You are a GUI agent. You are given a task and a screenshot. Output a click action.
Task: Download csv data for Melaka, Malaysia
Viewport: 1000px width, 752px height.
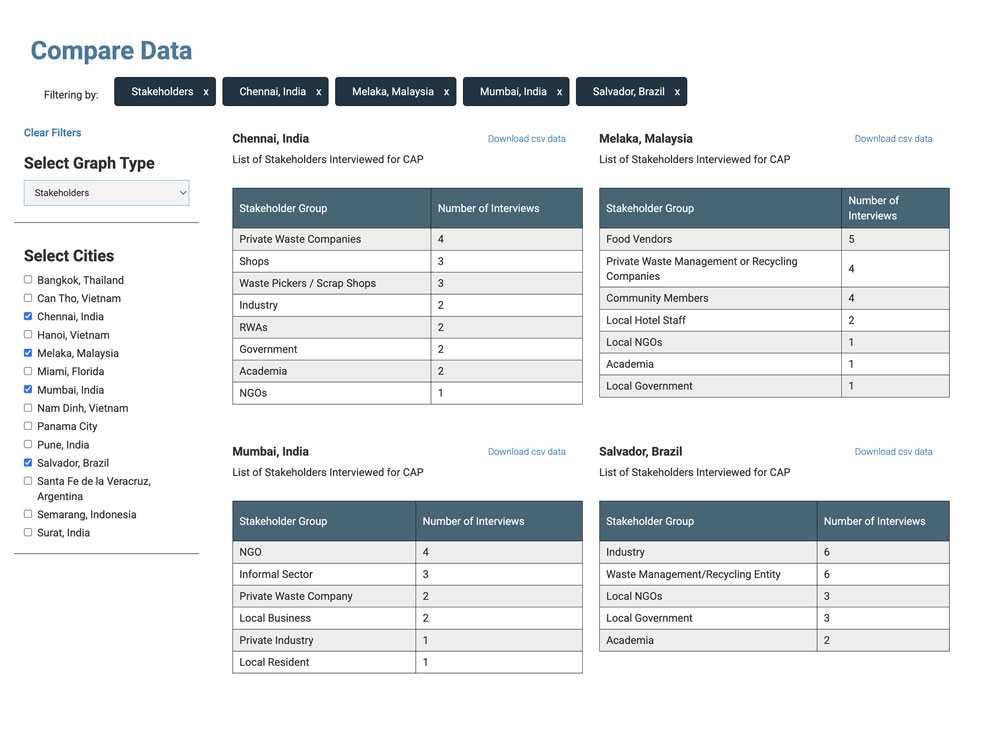pyautogui.click(x=893, y=139)
